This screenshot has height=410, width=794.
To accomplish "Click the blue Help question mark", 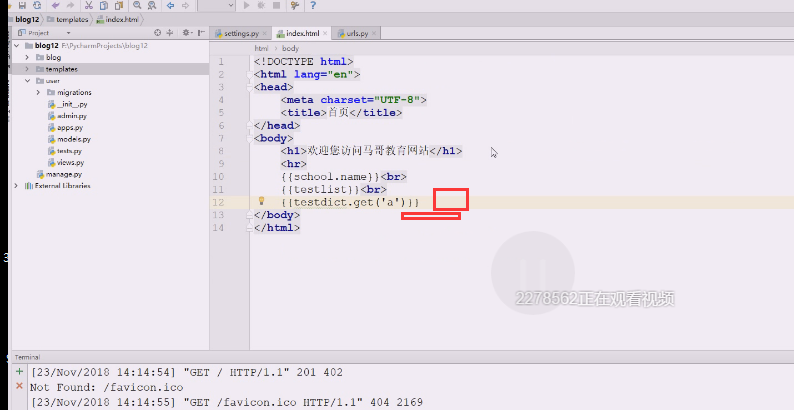I will click(x=313, y=6).
